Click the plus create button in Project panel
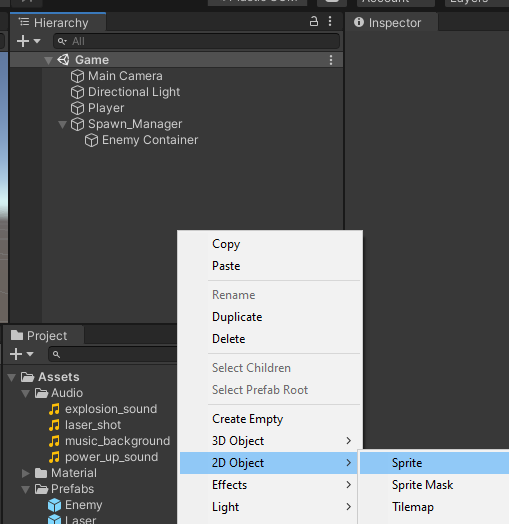 pyautogui.click(x=16, y=354)
